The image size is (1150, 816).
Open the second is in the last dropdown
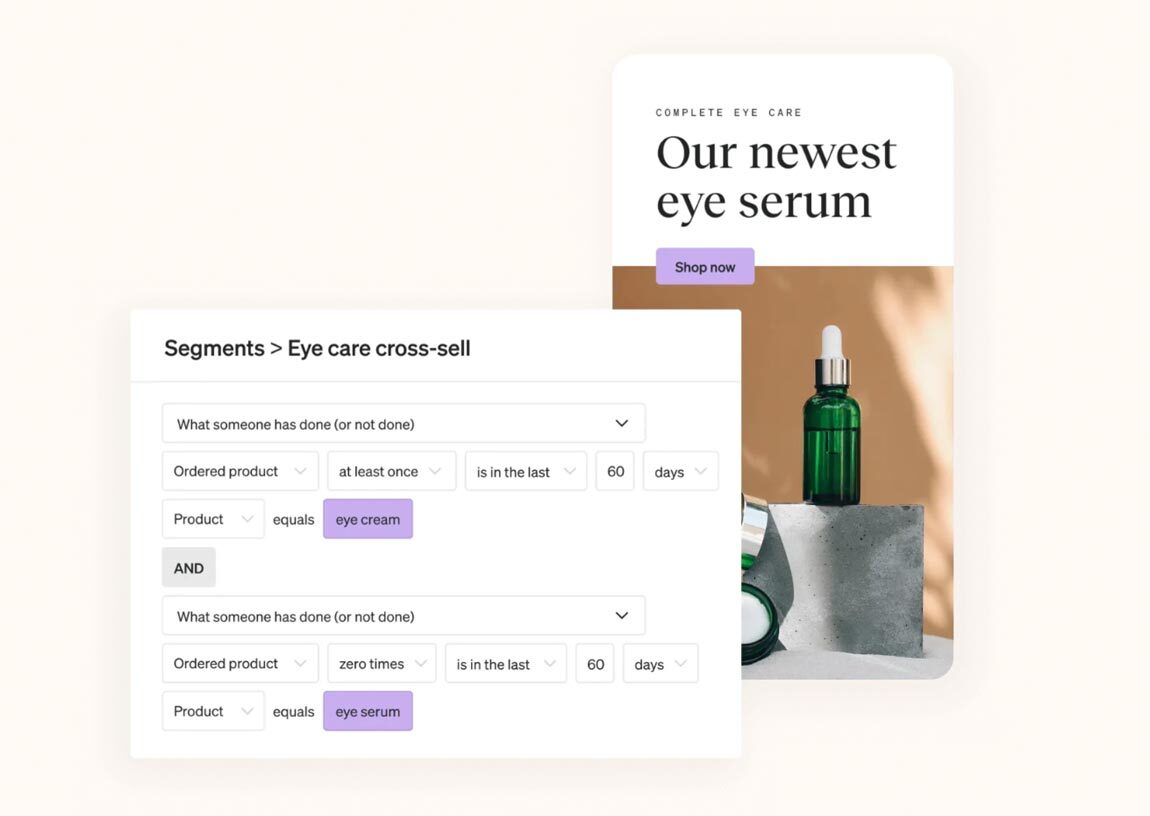[x=505, y=664]
